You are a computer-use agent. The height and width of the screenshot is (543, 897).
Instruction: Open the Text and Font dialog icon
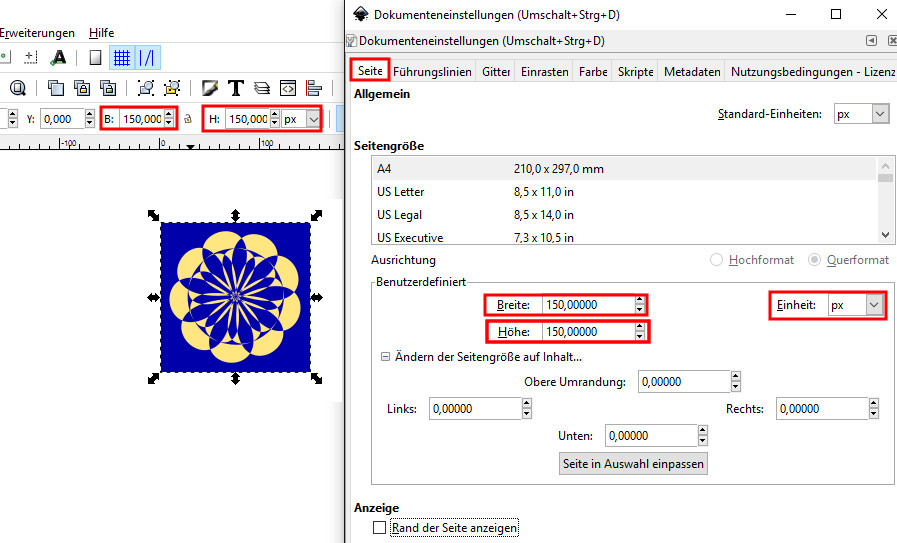(236, 88)
